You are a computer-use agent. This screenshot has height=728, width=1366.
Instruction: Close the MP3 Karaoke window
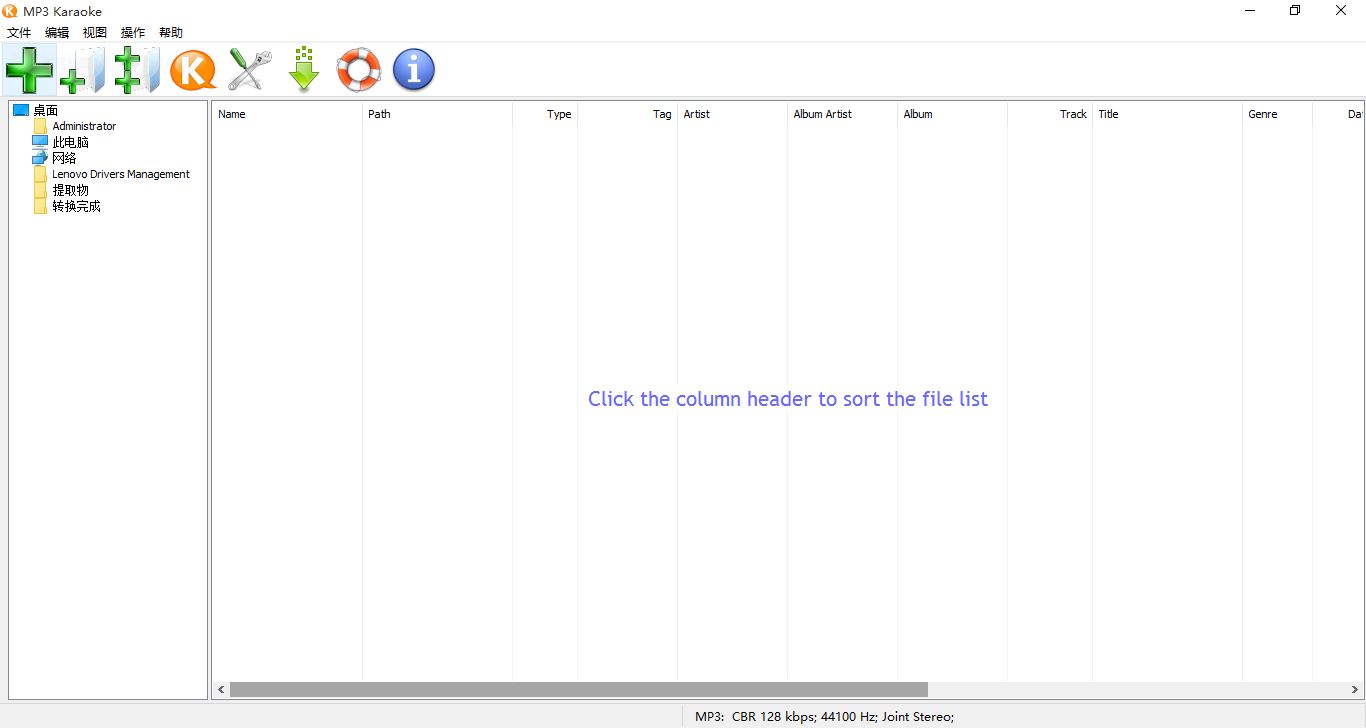pos(1341,10)
